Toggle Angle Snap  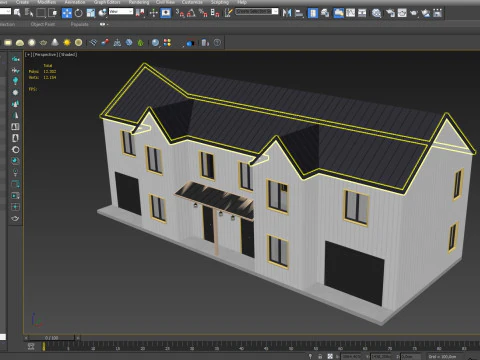coord(191,13)
